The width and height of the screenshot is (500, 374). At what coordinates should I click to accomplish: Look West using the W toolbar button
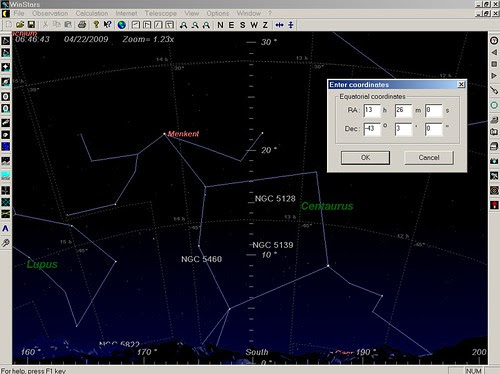coord(254,25)
